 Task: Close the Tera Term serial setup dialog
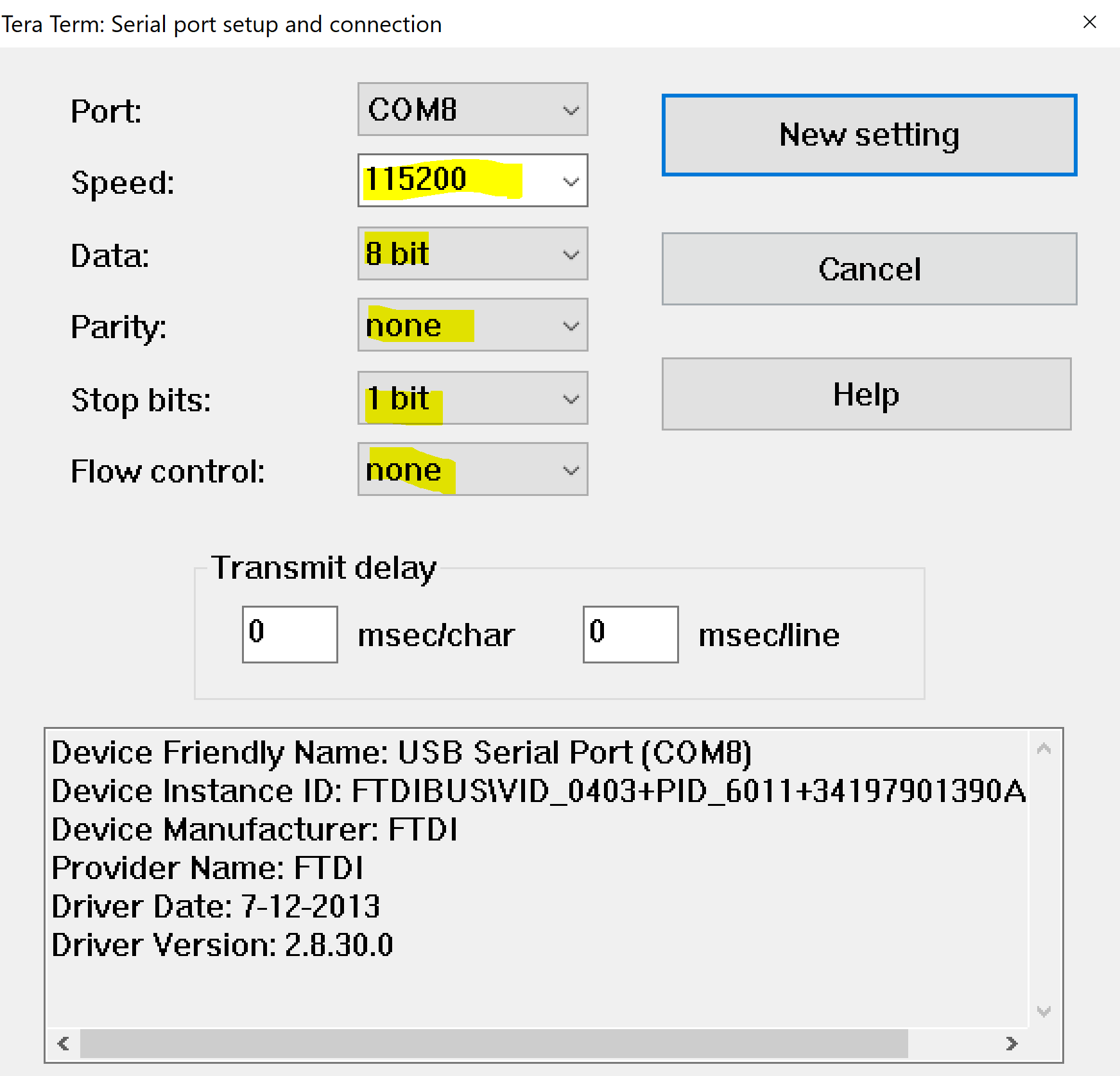point(1089,22)
